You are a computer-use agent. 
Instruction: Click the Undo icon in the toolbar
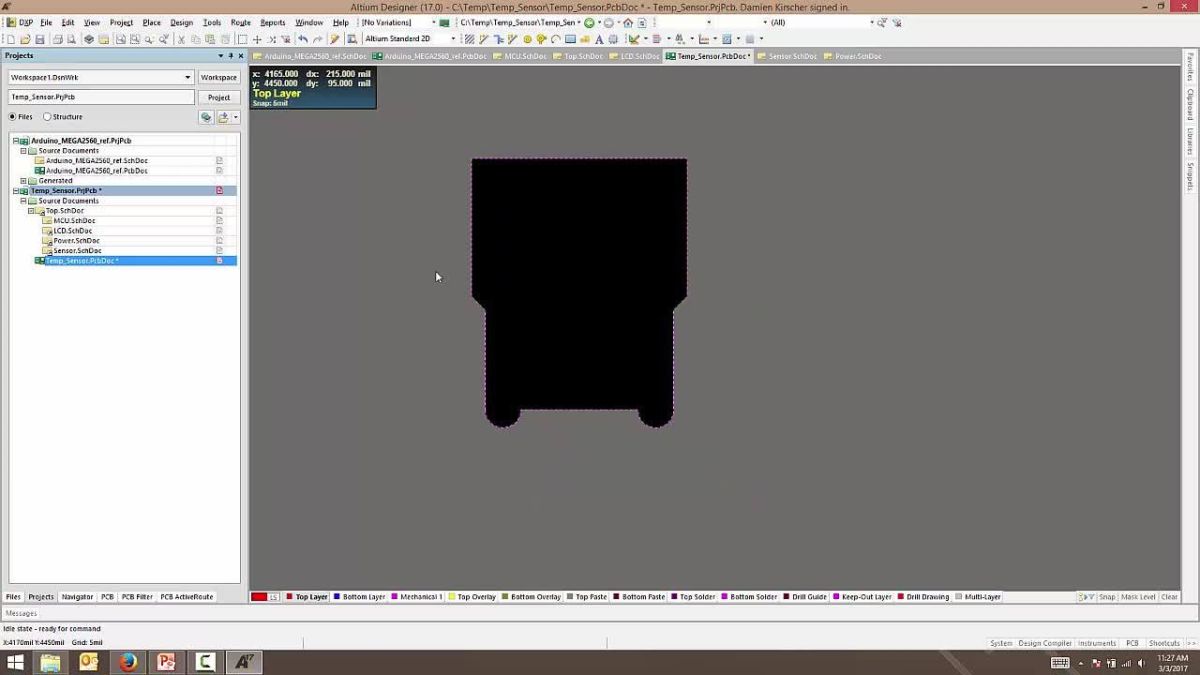[x=304, y=38]
